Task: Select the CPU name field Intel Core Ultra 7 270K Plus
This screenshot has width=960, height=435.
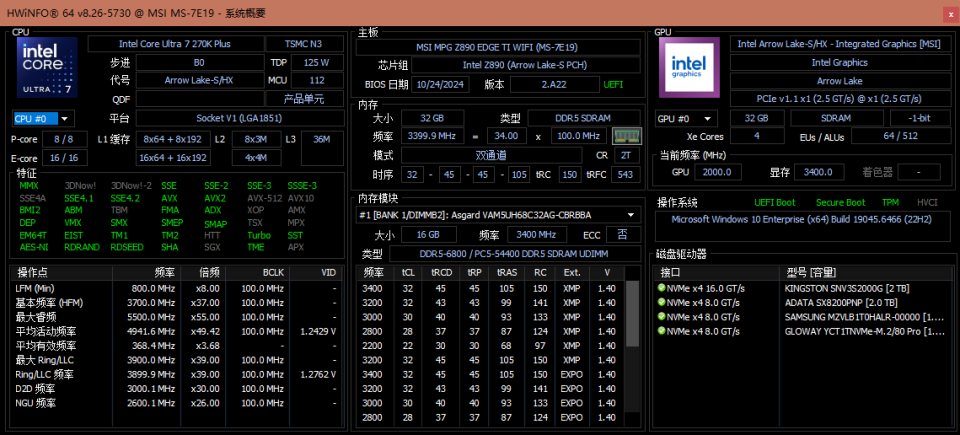Action: point(174,44)
